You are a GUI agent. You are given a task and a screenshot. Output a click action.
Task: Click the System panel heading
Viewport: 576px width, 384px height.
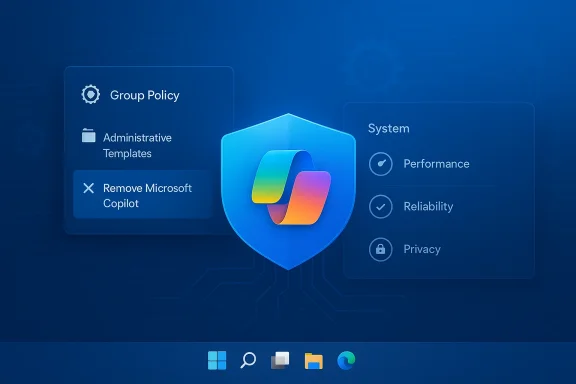coord(389,128)
